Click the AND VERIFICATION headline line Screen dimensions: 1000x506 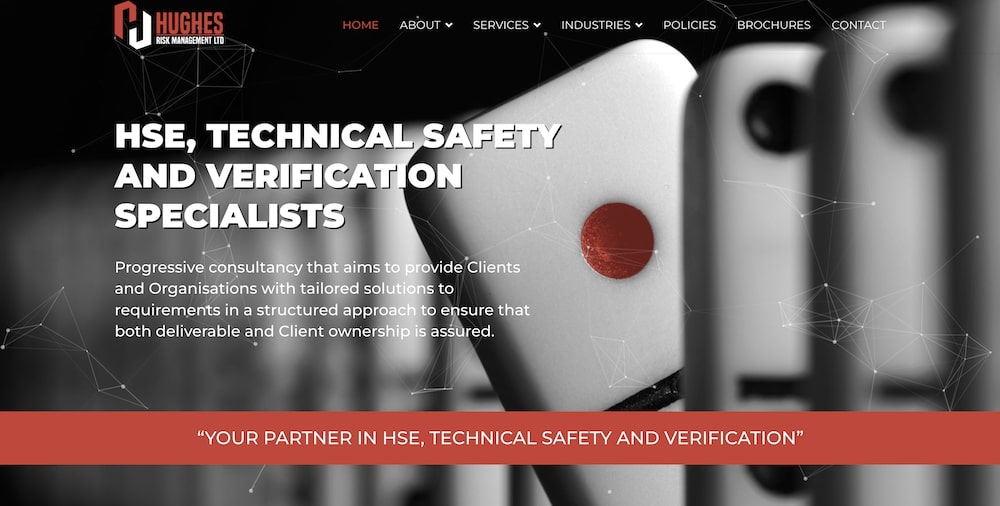[x=288, y=175]
